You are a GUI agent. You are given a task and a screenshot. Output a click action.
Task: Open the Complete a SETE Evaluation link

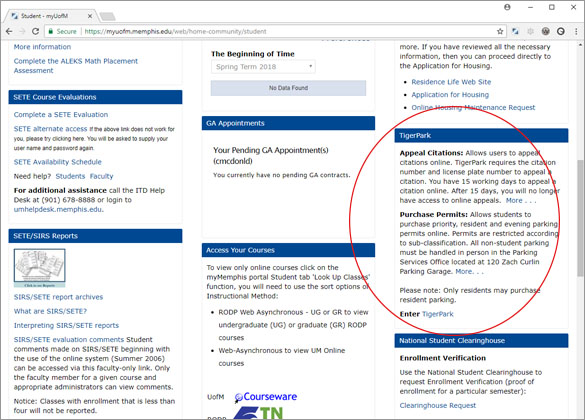61,115
